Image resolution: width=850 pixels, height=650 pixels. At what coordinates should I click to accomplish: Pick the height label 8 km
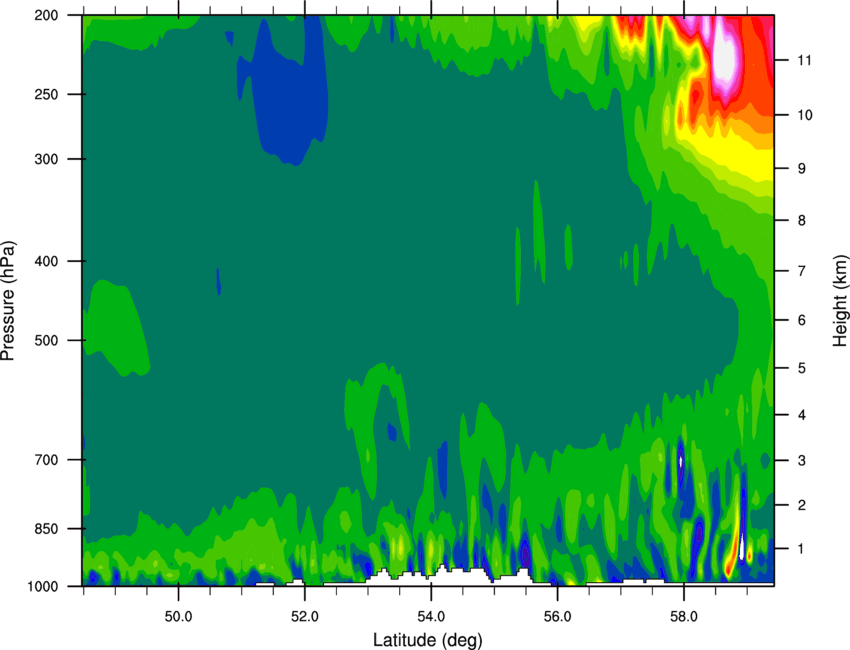[801, 220]
